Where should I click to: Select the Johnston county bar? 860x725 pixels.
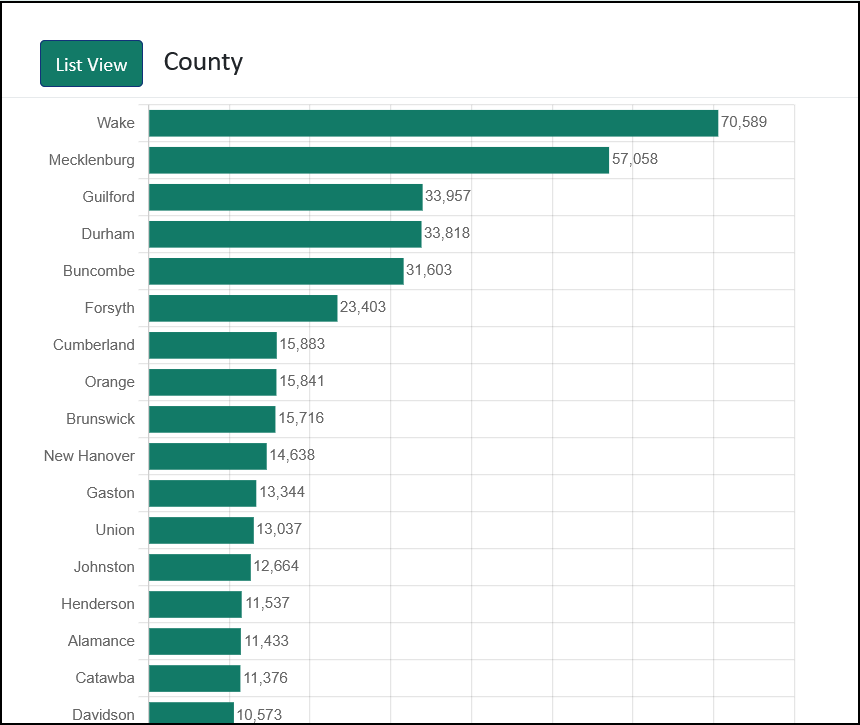pyautogui.click(x=200, y=567)
